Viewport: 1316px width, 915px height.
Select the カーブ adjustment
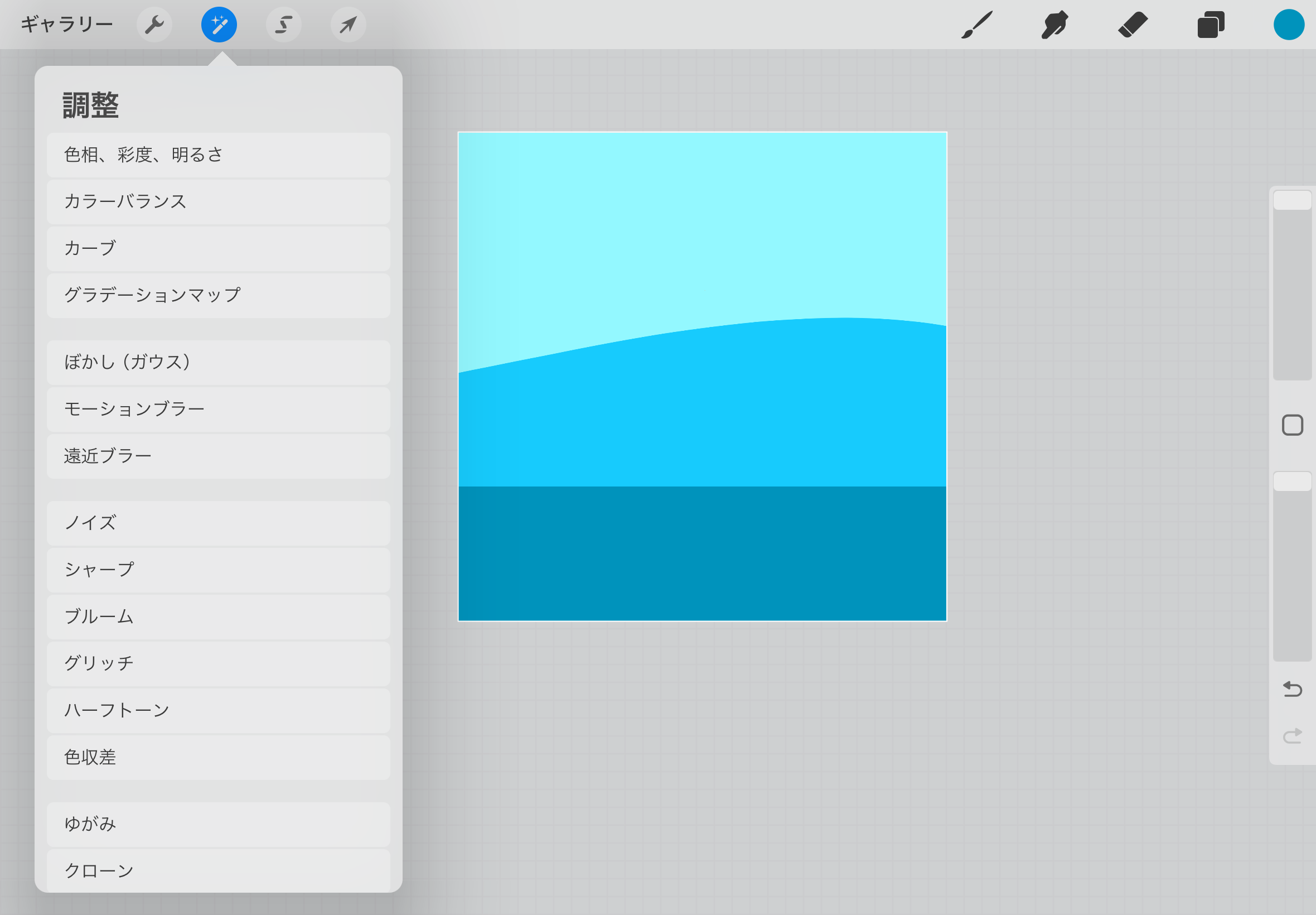click(218, 249)
